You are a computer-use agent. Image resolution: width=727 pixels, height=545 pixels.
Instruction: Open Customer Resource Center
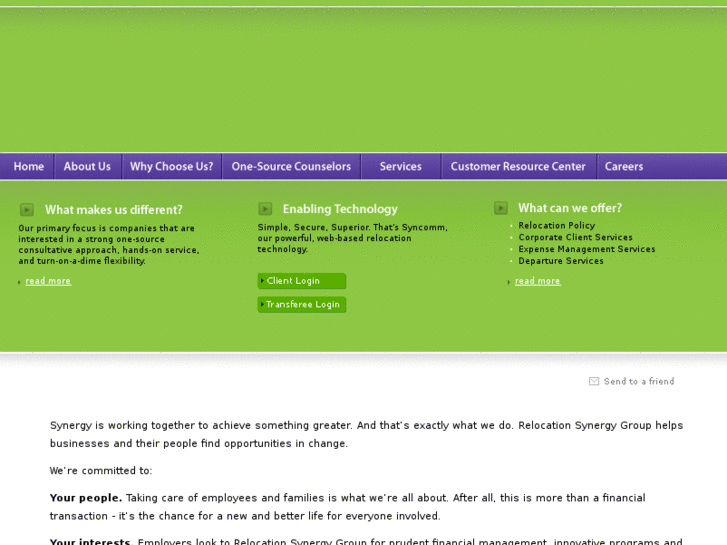pos(518,166)
